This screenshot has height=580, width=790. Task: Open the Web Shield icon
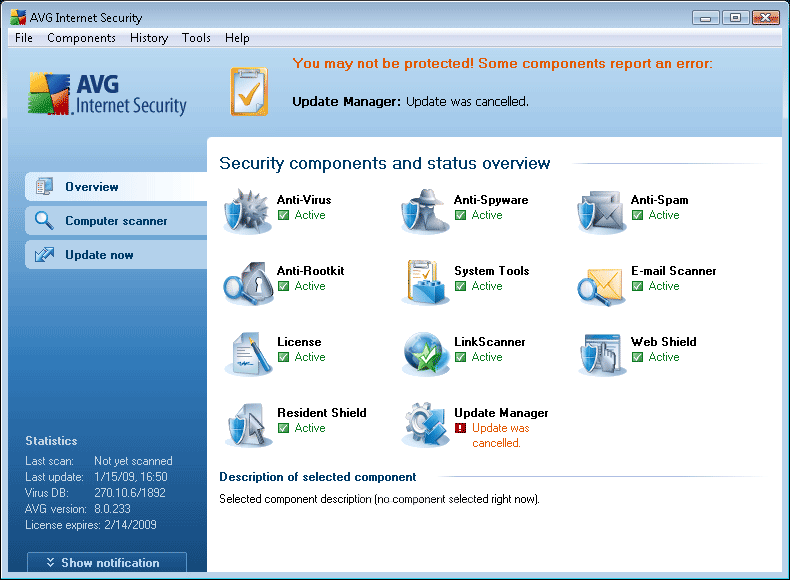click(x=602, y=354)
